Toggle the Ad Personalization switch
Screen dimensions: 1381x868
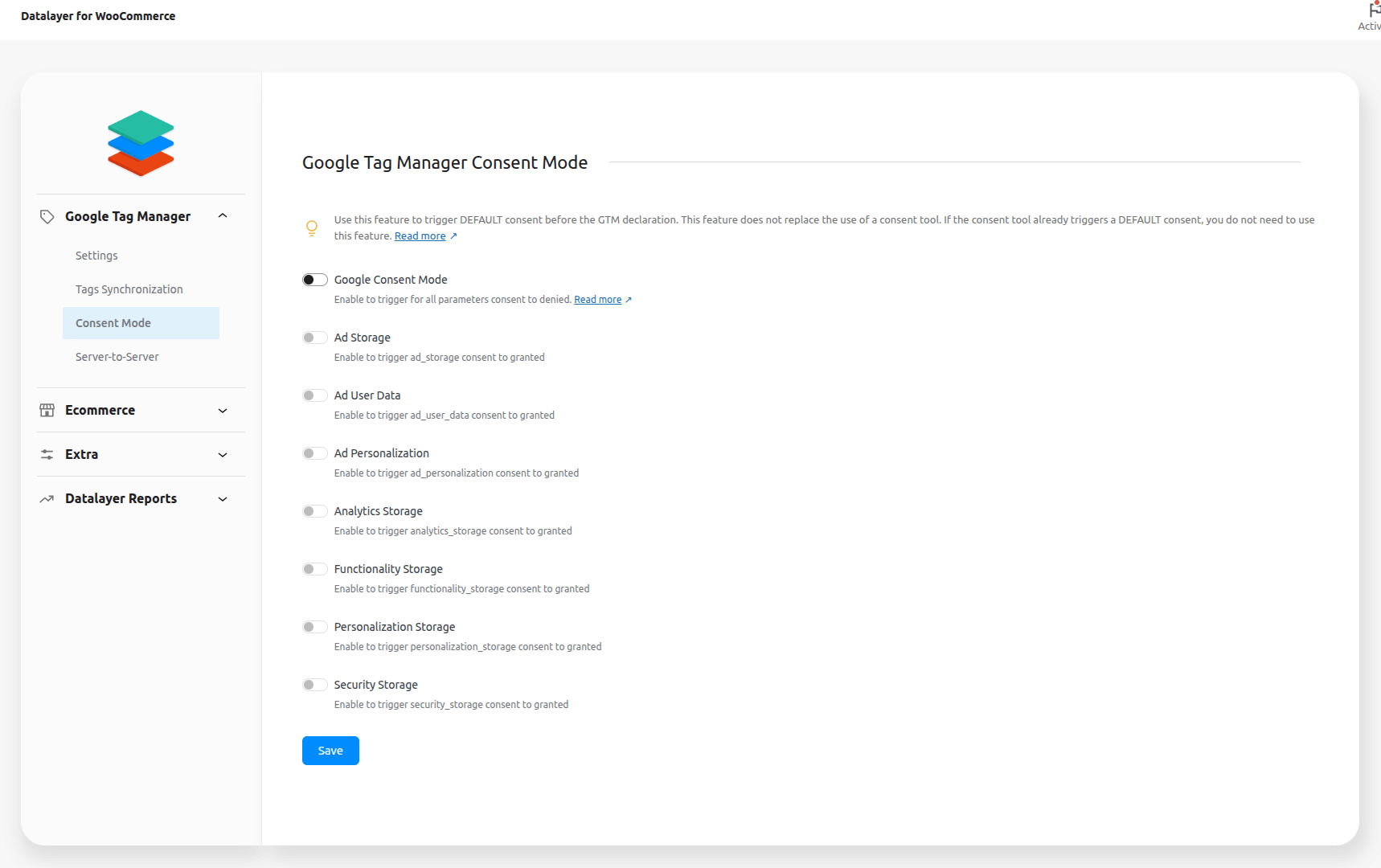click(x=314, y=453)
